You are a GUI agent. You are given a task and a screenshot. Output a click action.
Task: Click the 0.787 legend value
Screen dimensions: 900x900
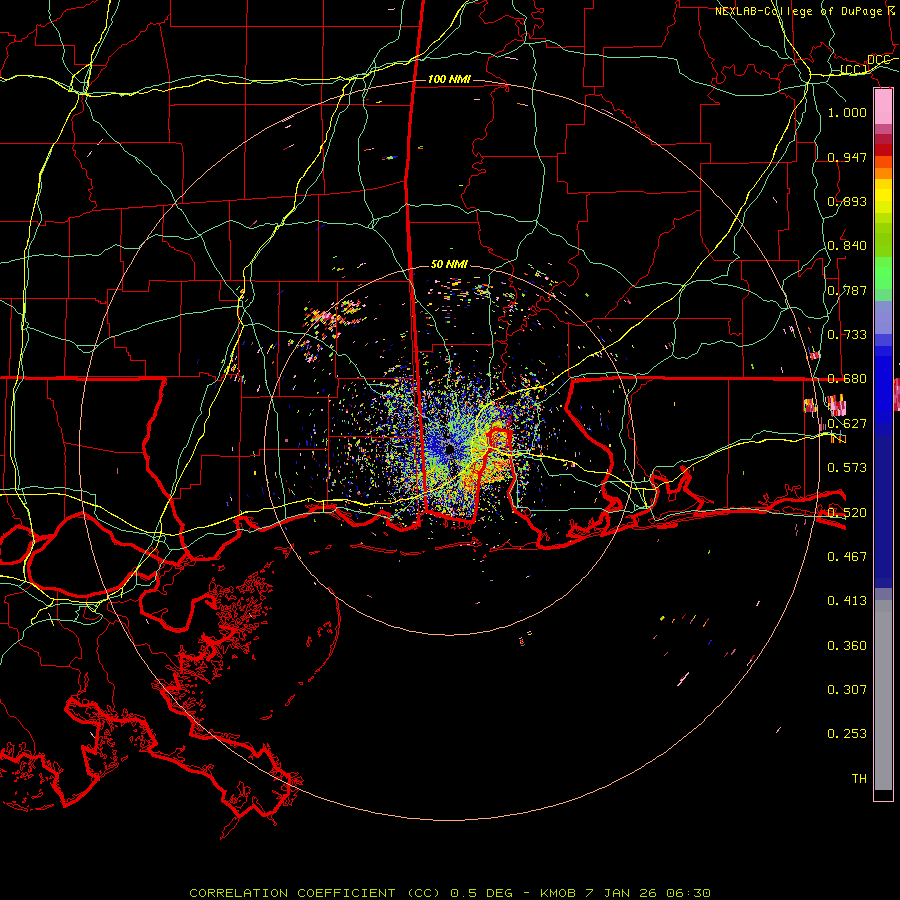[847, 290]
